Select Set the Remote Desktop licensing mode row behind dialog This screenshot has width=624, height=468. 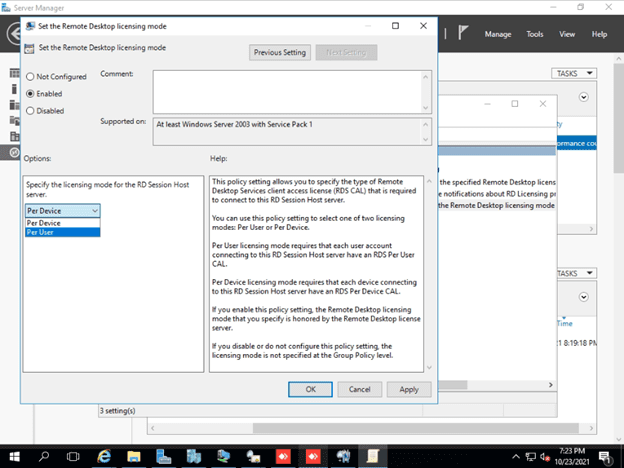[497, 205]
